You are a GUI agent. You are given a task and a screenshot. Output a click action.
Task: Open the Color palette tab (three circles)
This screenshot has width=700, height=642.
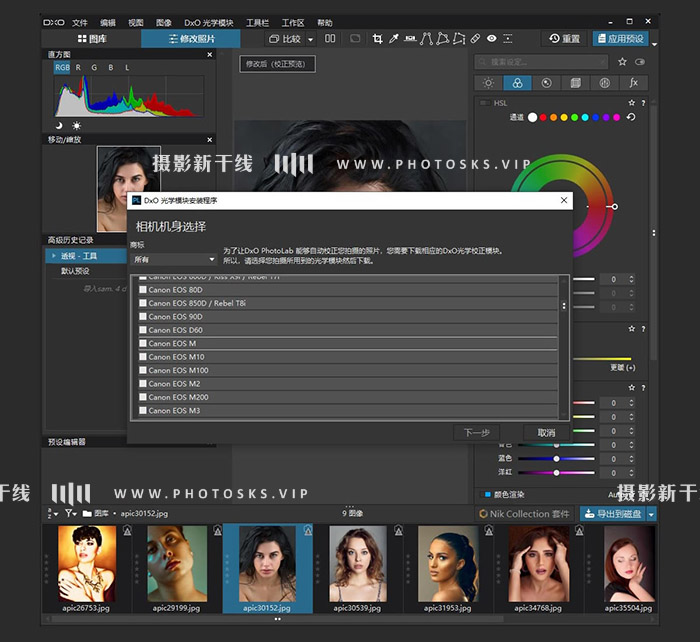(517, 83)
